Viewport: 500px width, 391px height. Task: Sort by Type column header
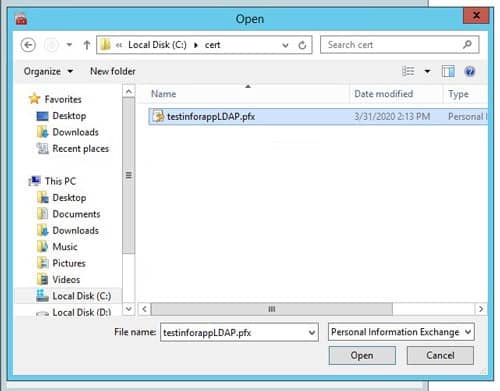pyautogui.click(x=458, y=94)
